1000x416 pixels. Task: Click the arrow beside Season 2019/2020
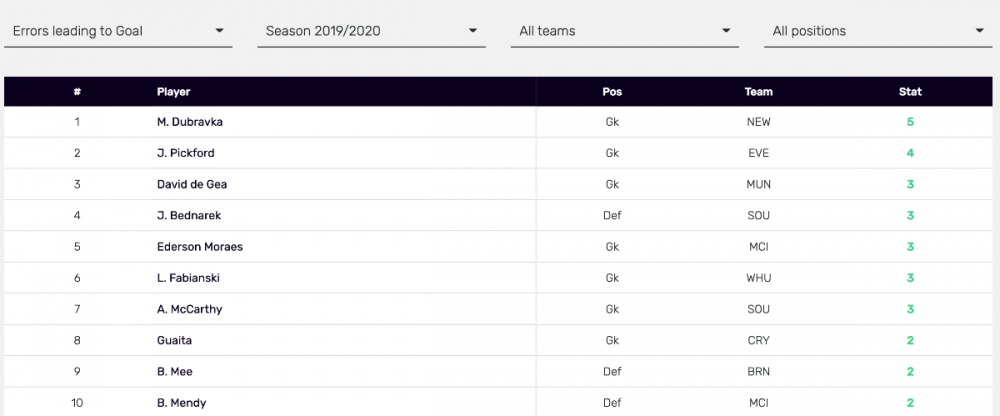point(474,31)
